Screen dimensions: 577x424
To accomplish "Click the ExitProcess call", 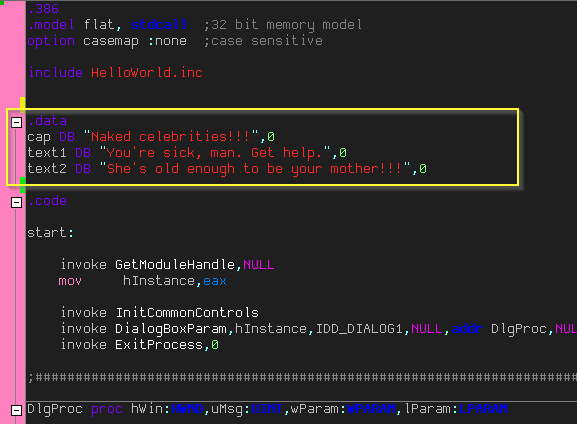I will point(159,345).
